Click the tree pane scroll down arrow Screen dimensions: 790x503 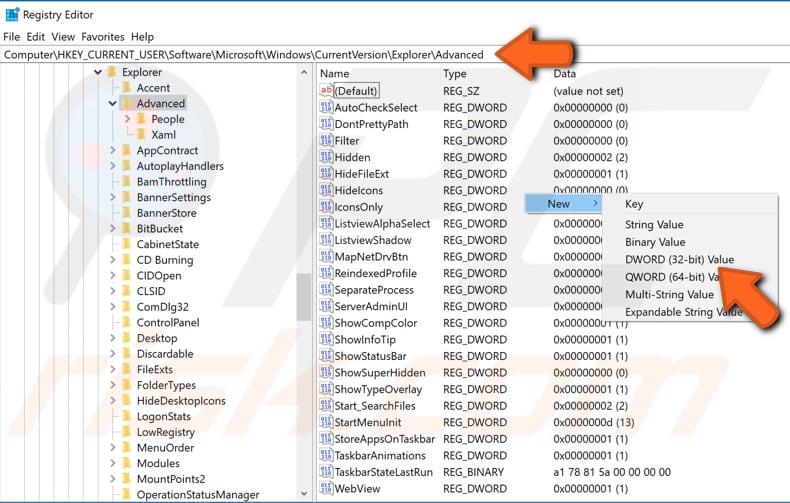[x=304, y=493]
